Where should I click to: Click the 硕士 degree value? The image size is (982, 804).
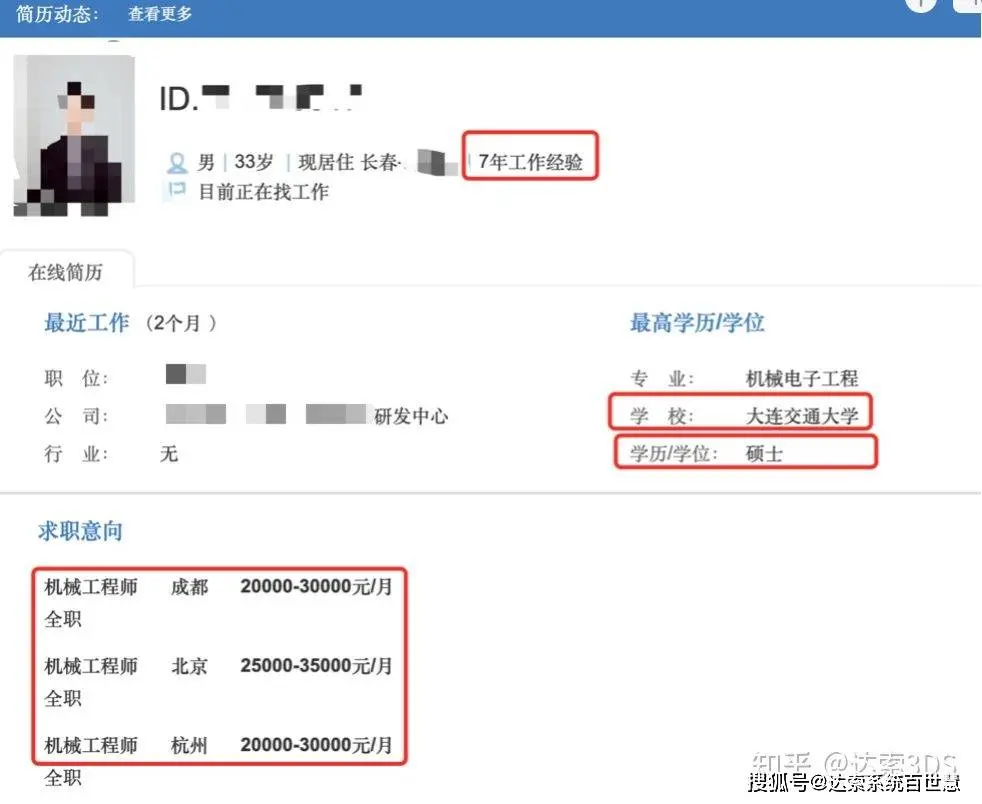click(764, 453)
